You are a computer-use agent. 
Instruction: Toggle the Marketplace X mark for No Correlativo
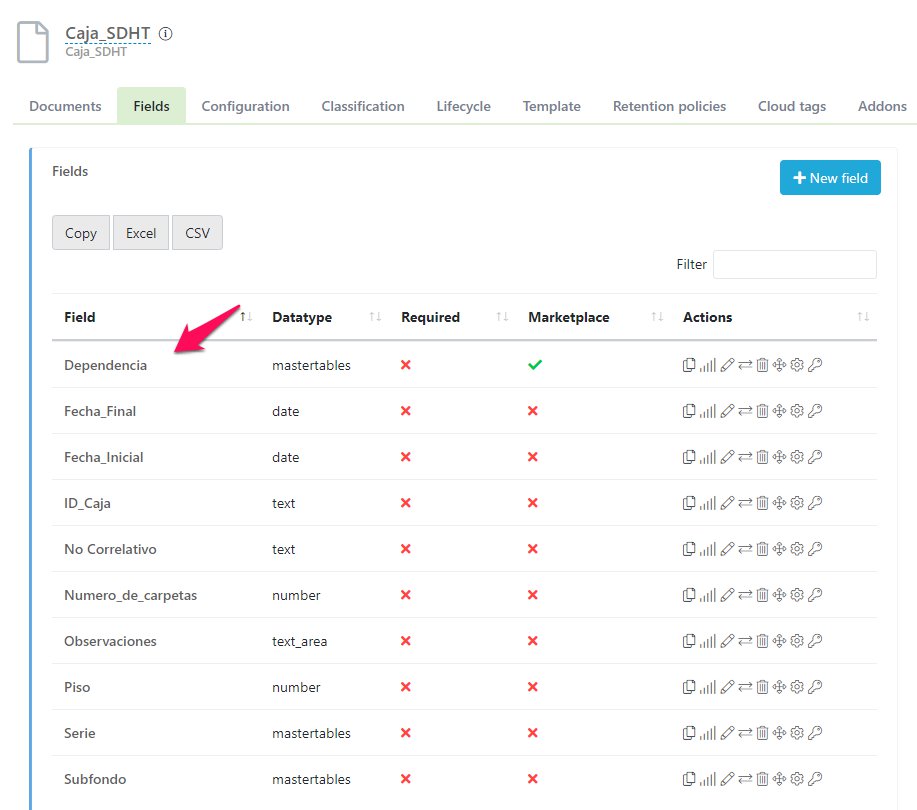(x=532, y=549)
